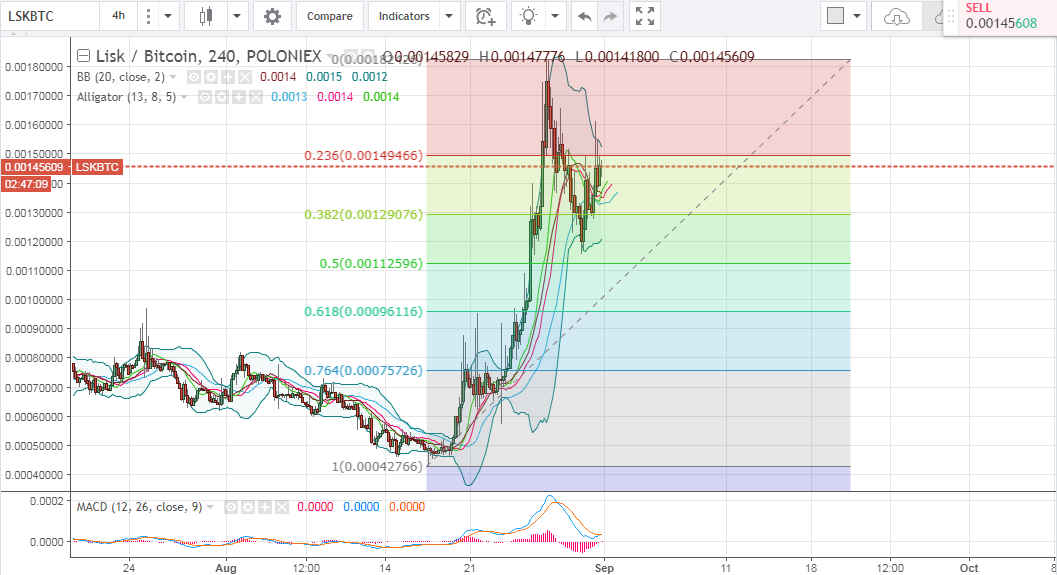Click the plus icon next to Alligator indicator

[x=239, y=97]
